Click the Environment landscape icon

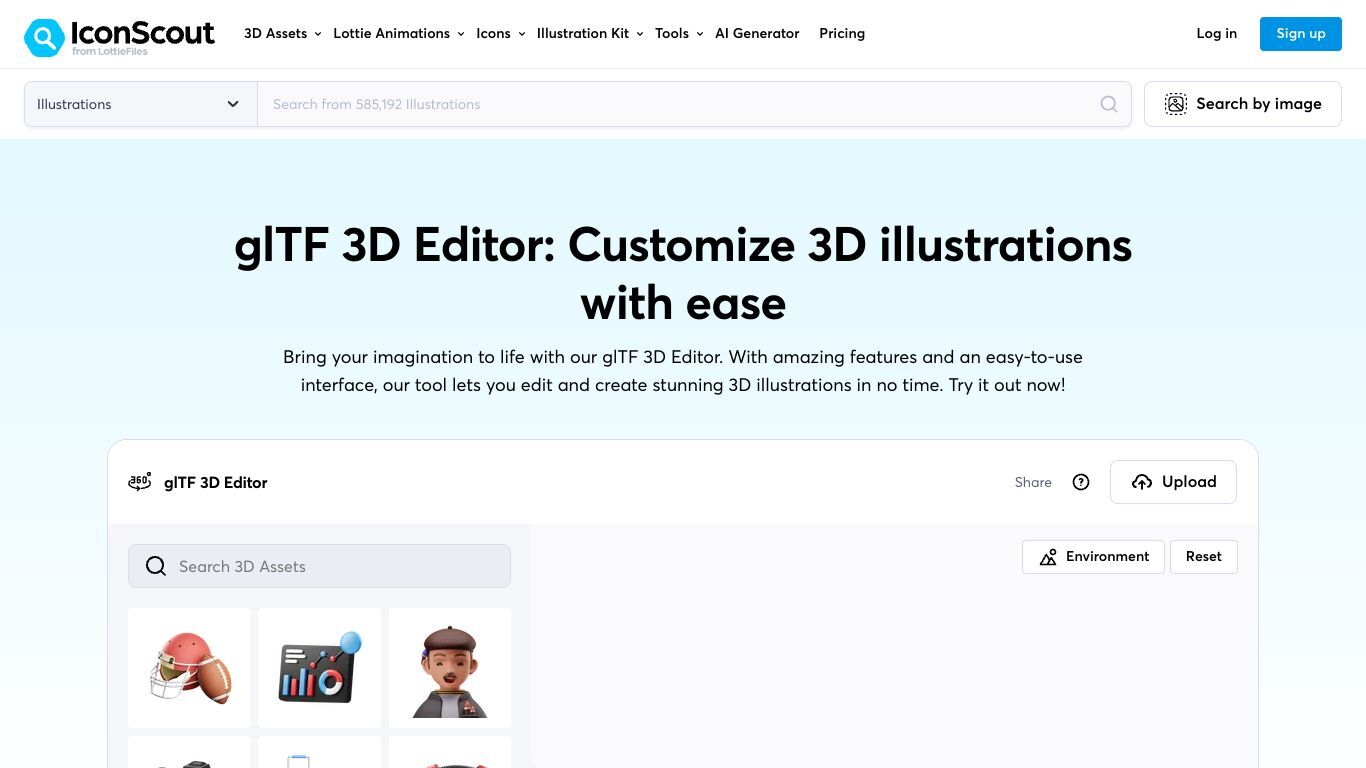click(x=1048, y=557)
